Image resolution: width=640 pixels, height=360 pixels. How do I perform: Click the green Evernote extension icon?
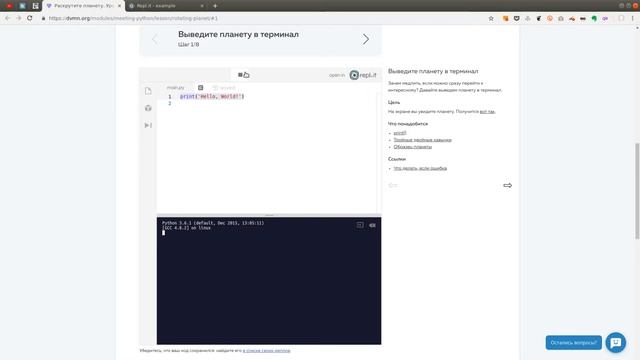[594, 18]
